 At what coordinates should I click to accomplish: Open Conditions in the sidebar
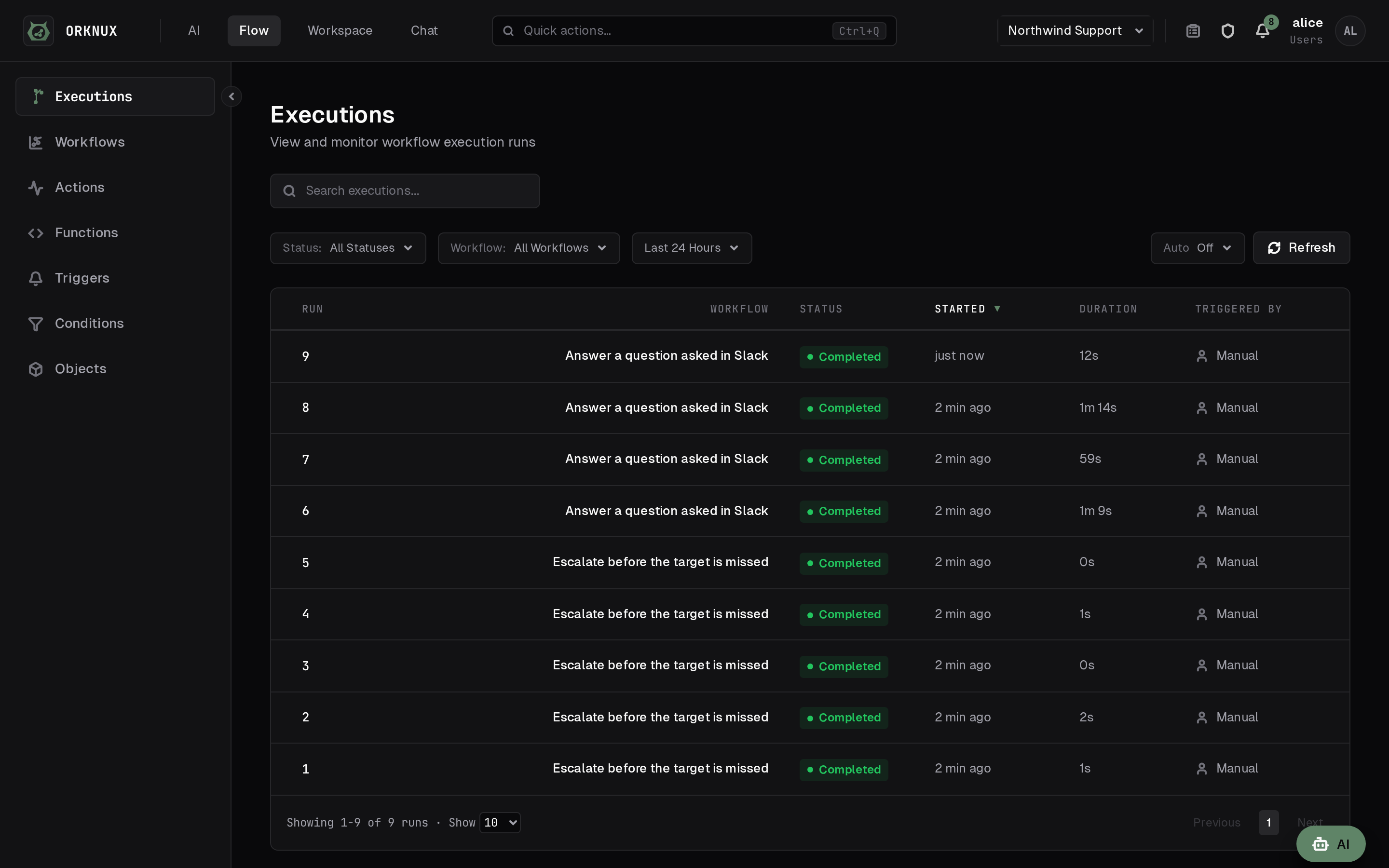(x=115, y=323)
